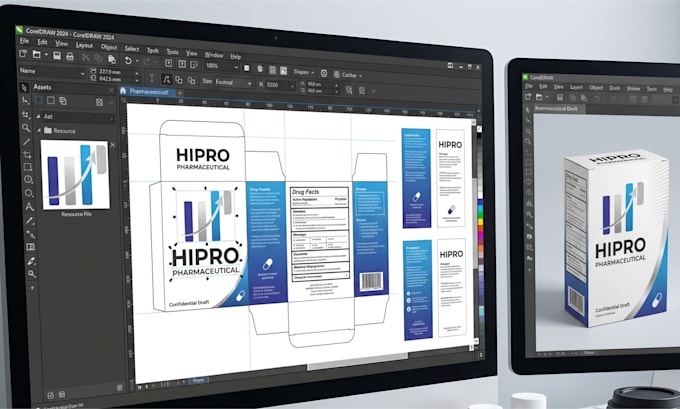Image resolution: width=680 pixels, height=409 pixels.
Task: Open the Layert menu in the right CorelDRAW window
Action: click(576, 87)
